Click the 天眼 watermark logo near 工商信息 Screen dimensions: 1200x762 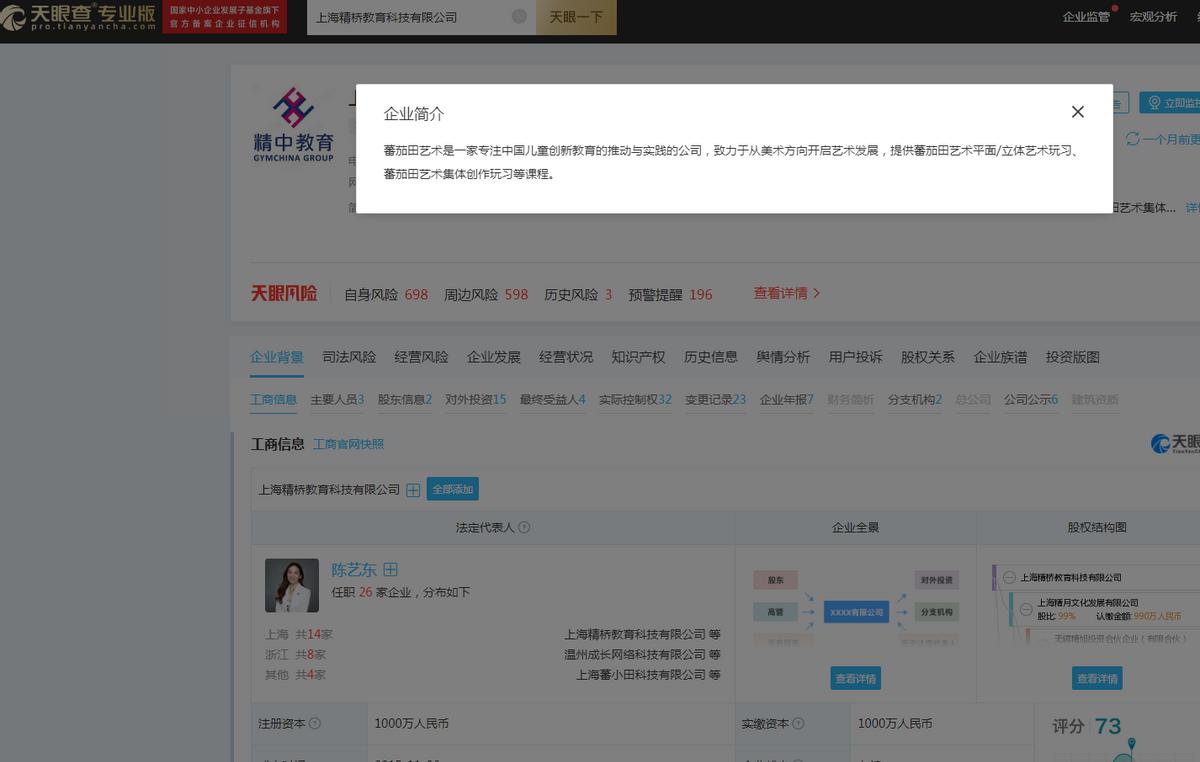click(1160, 444)
